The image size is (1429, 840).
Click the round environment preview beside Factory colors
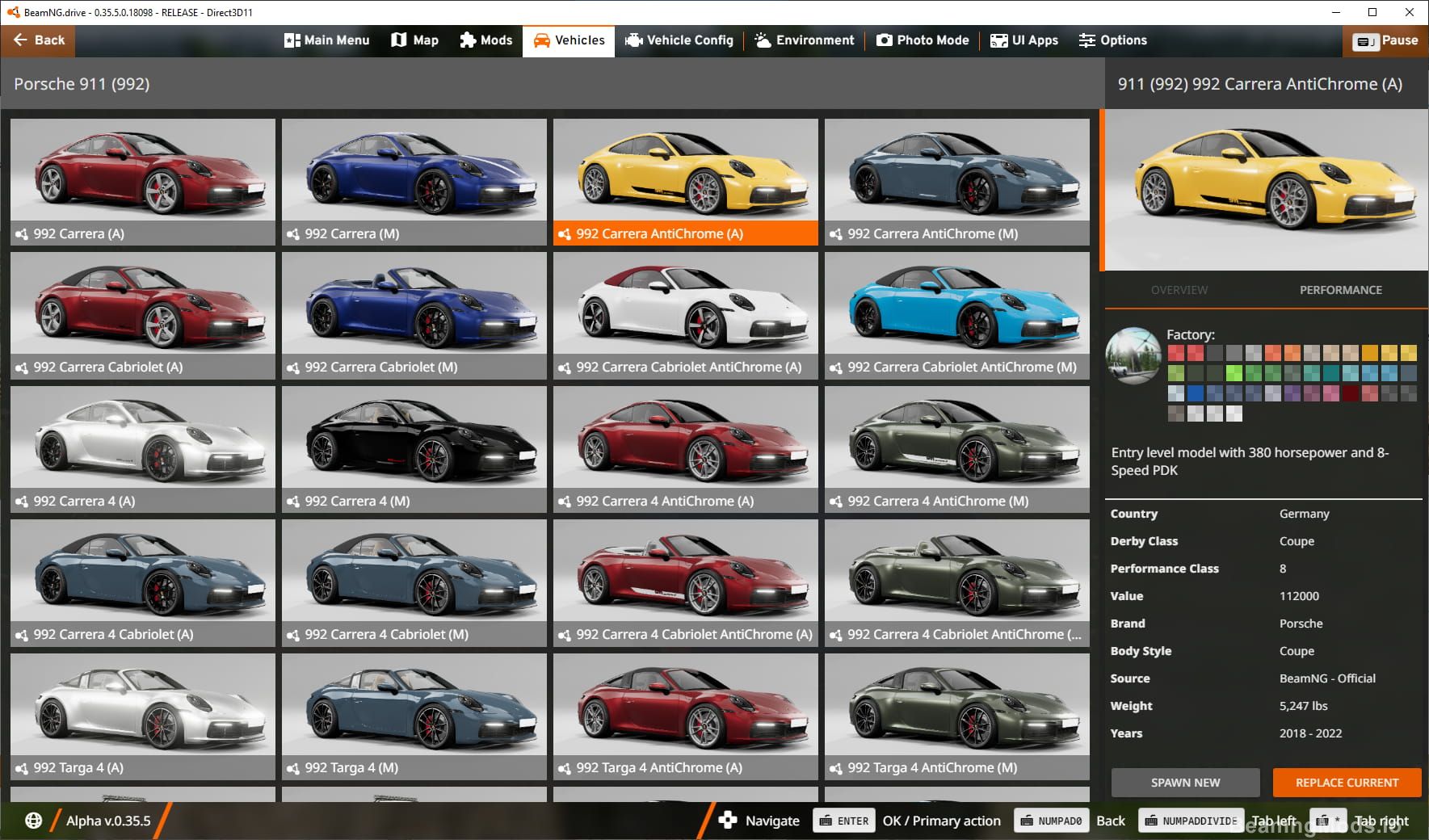1133,356
